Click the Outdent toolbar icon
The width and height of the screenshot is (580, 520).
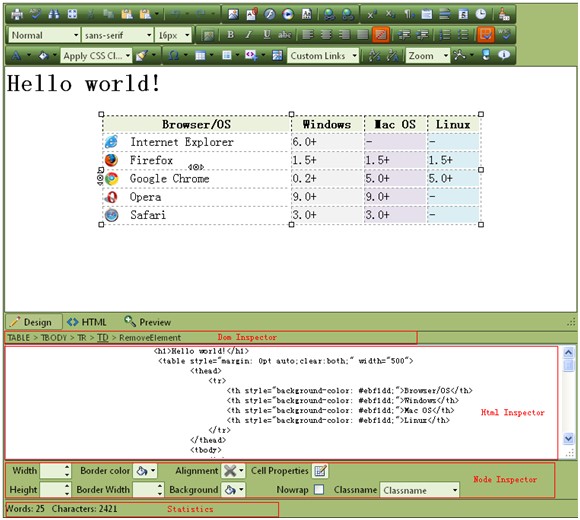click(x=422, y=35)
